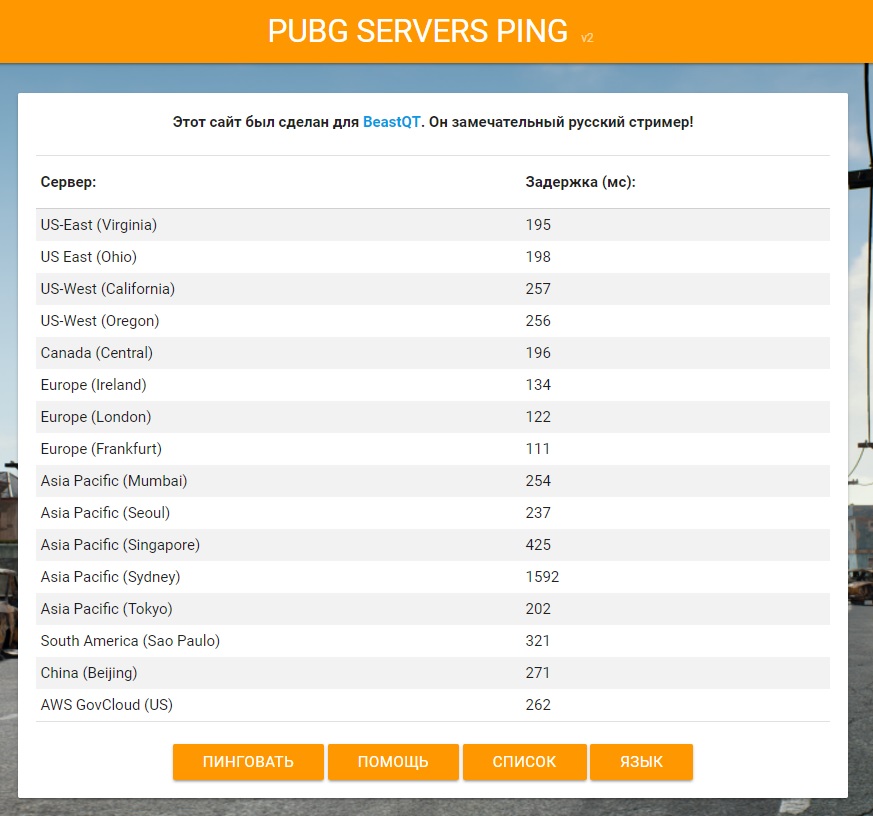Change language with ЯЗЫК button
Image resolution: width=873 pixels, height=816 pixels.
(641, 761)
